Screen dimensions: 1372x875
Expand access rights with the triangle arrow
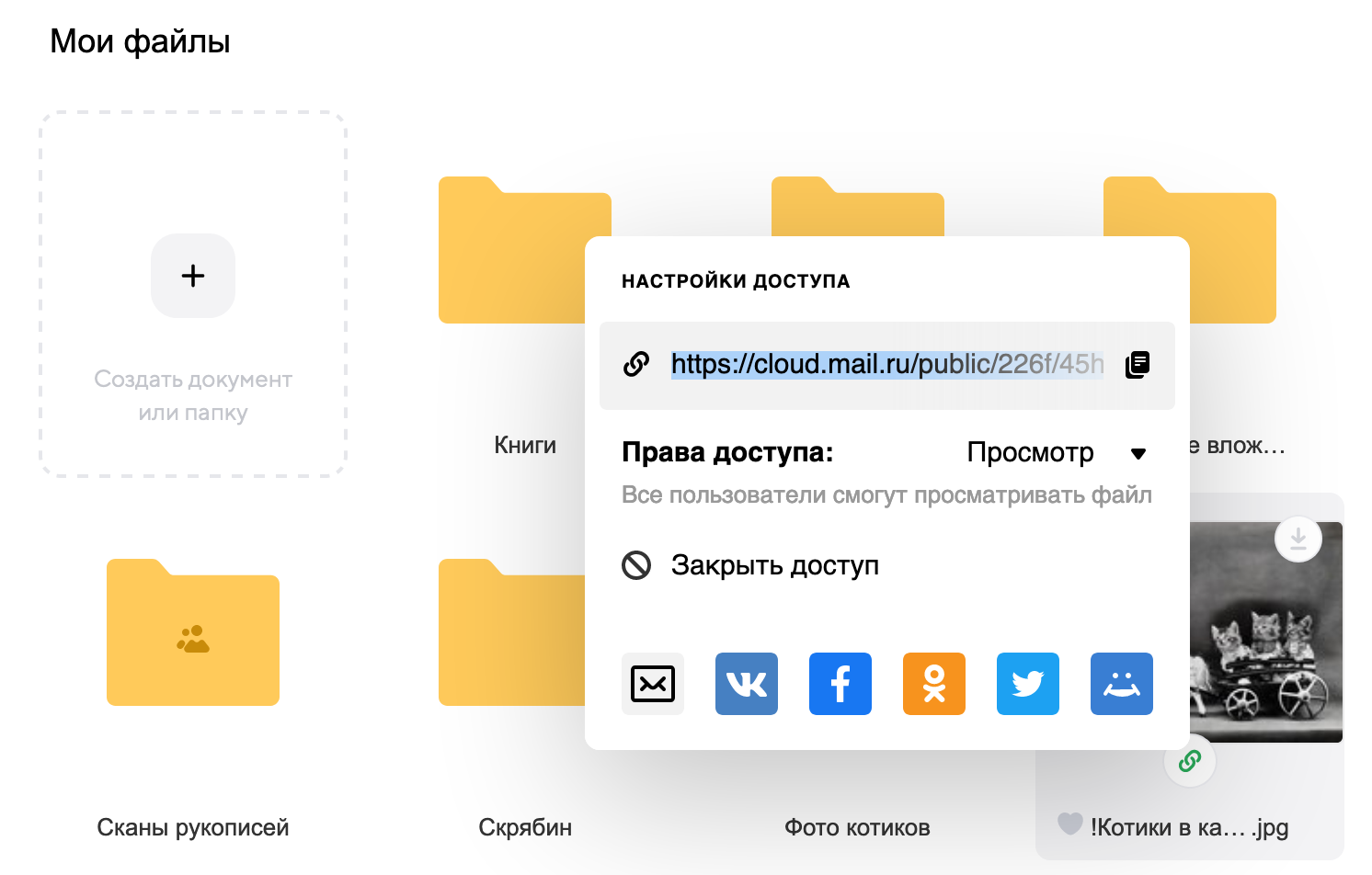click(x=1138, y=454)
